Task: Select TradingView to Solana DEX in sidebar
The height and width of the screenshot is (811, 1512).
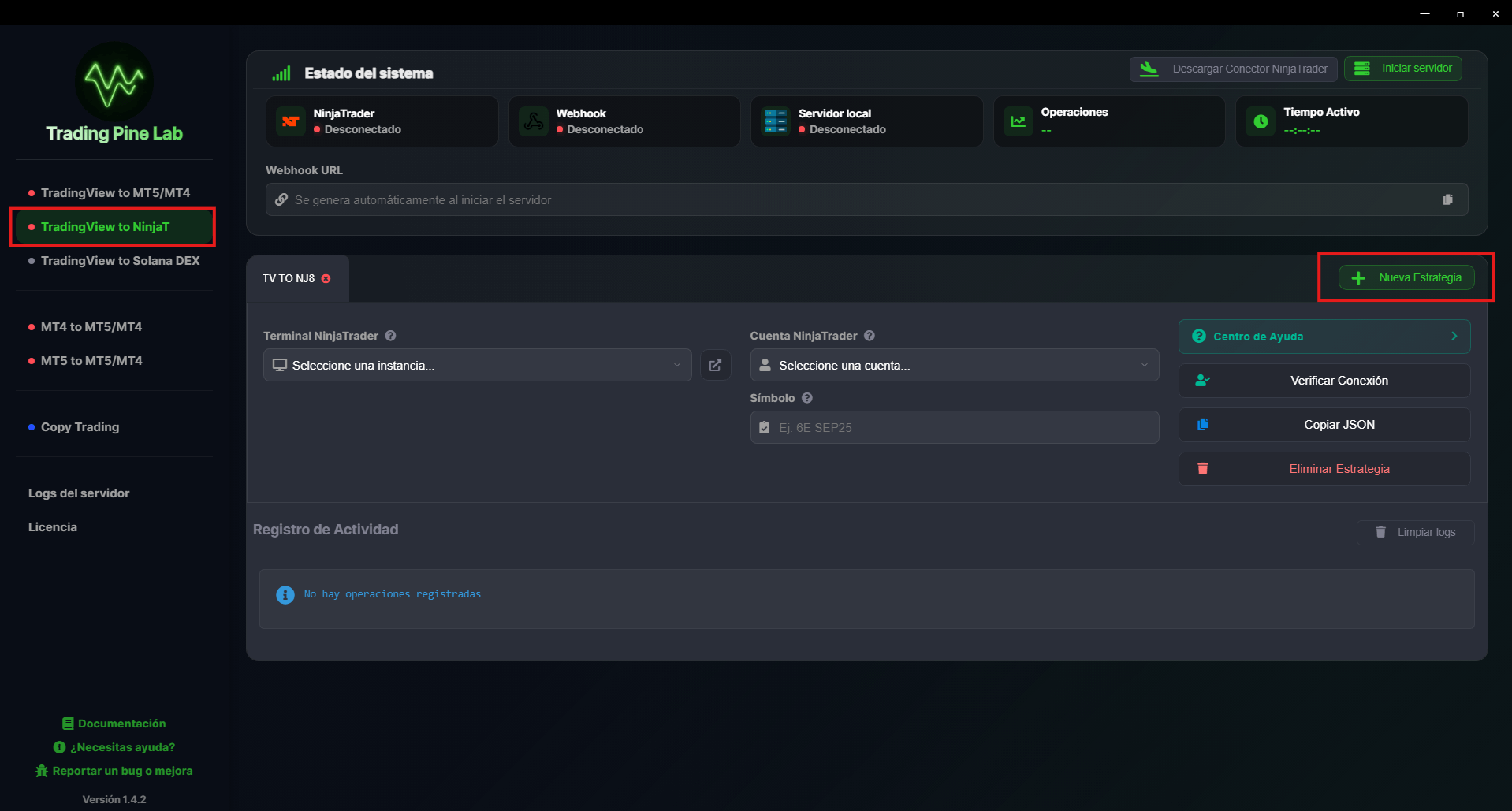Action: [120, 260]
